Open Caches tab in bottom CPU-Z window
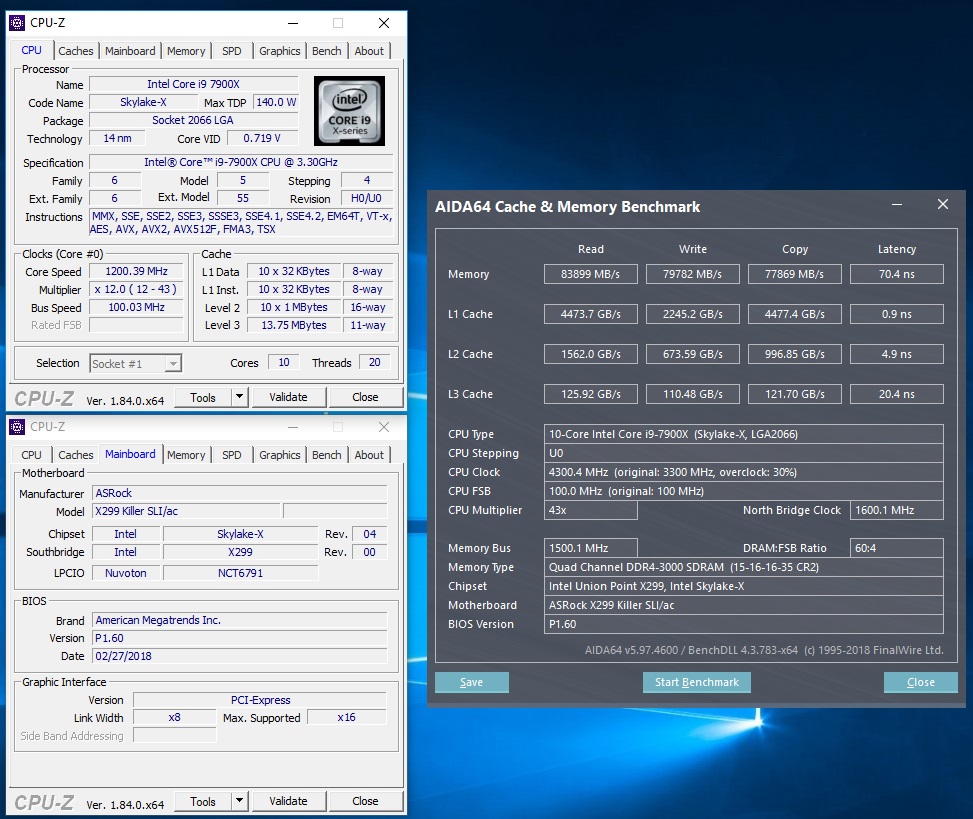 coord(76,455)
